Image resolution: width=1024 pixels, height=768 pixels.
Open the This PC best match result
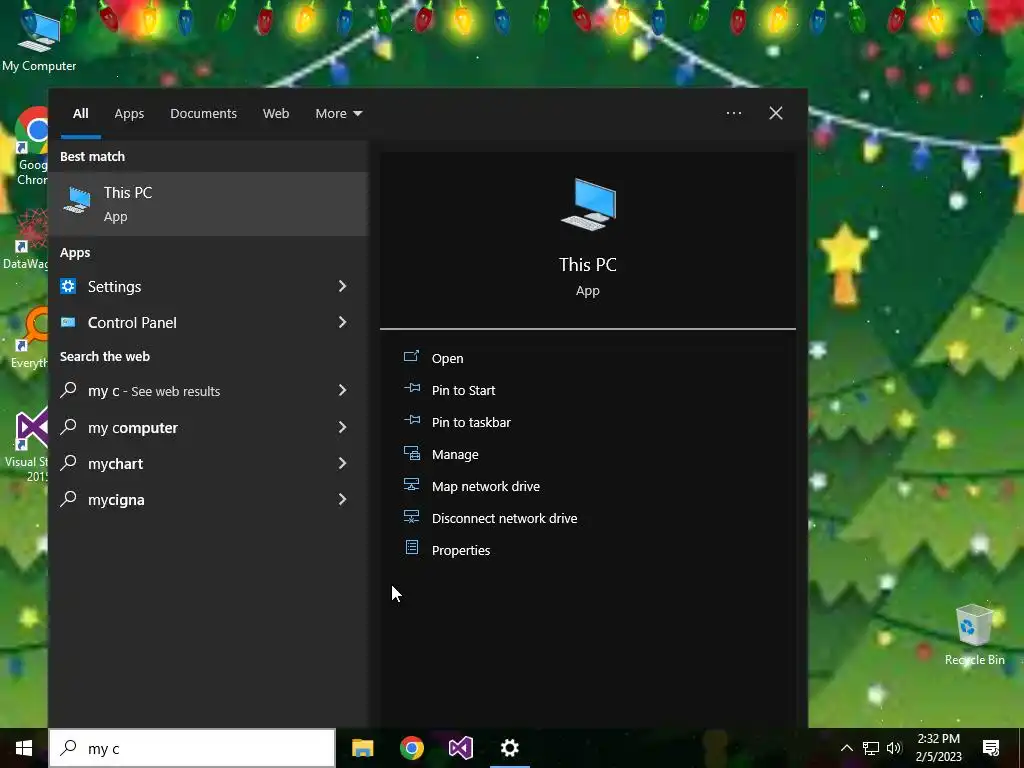coord(208,204)
